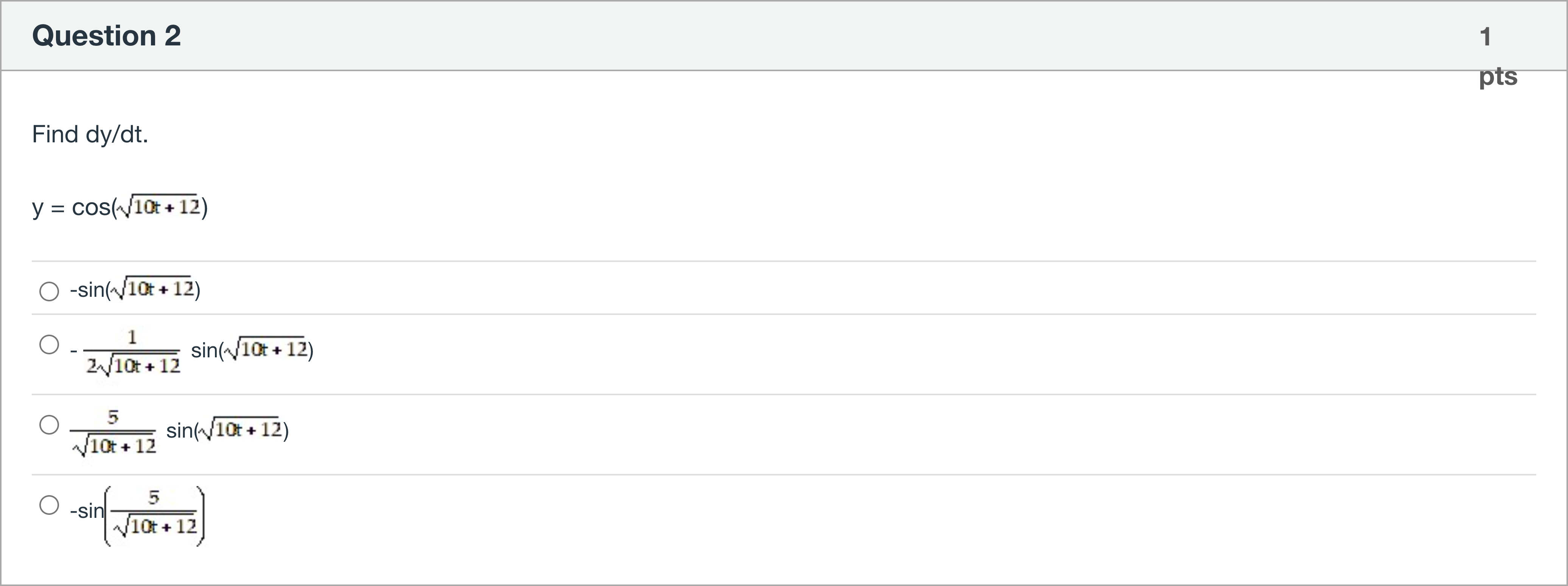Click the first answer's -sin(√(10t+12)) expression
This screenshot has height=586, width=1568.
click(135, 289)
